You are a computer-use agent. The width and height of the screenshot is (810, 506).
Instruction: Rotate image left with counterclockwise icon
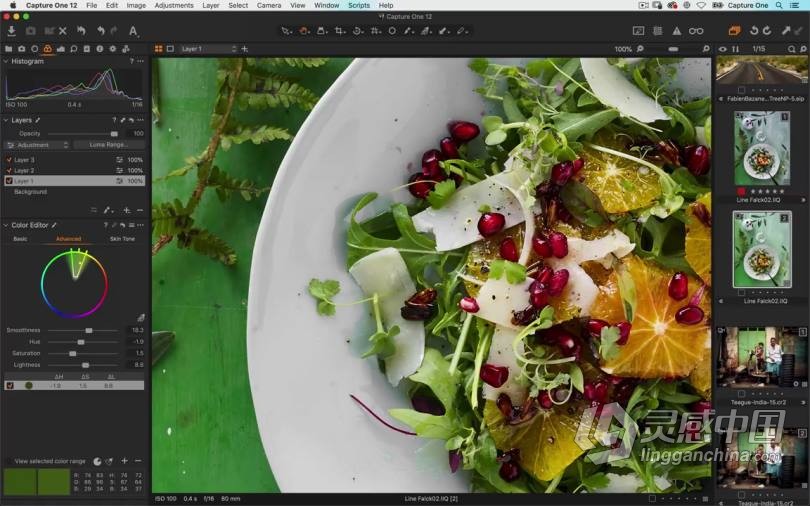[754, 31]
